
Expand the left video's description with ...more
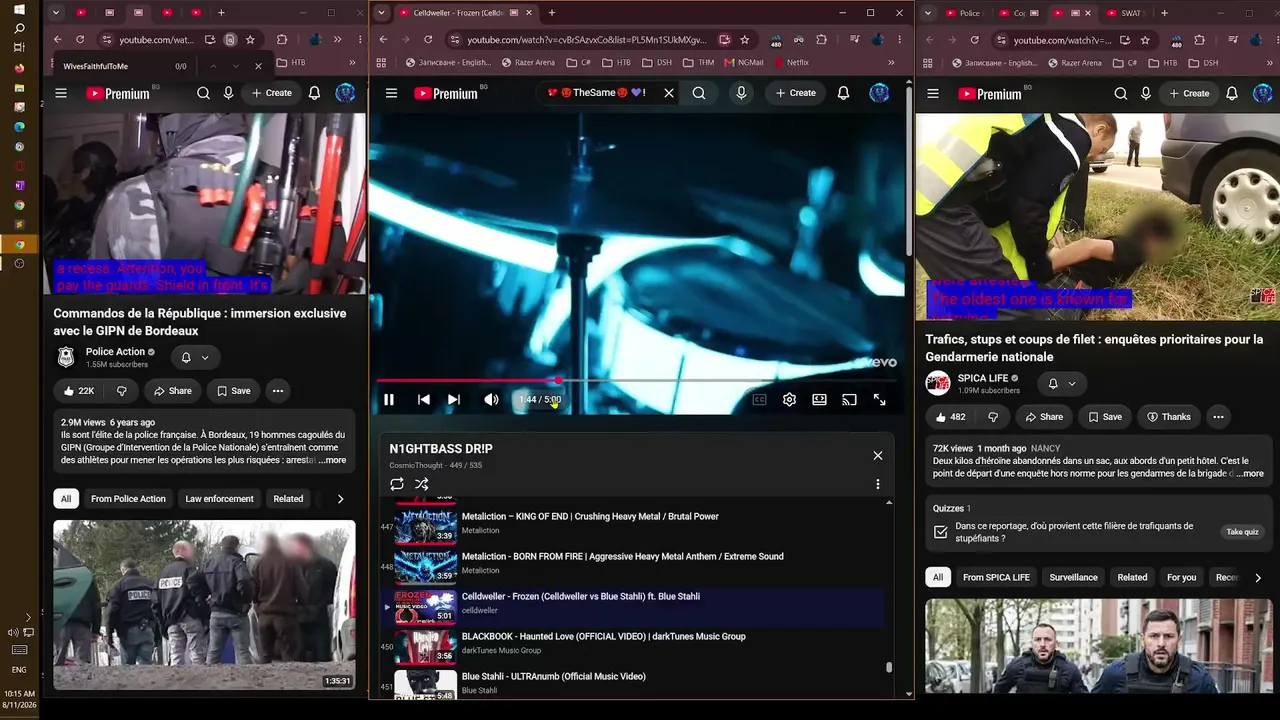pos(332,461)
